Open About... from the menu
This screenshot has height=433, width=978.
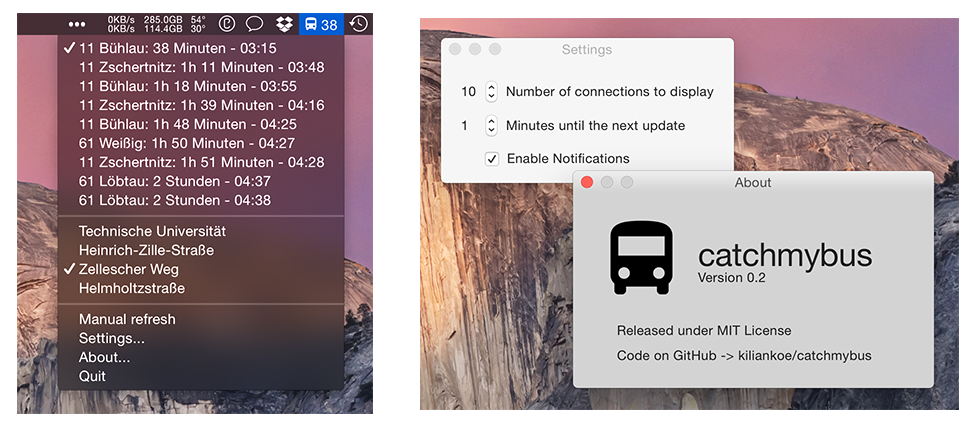click(x=201, y=358)
